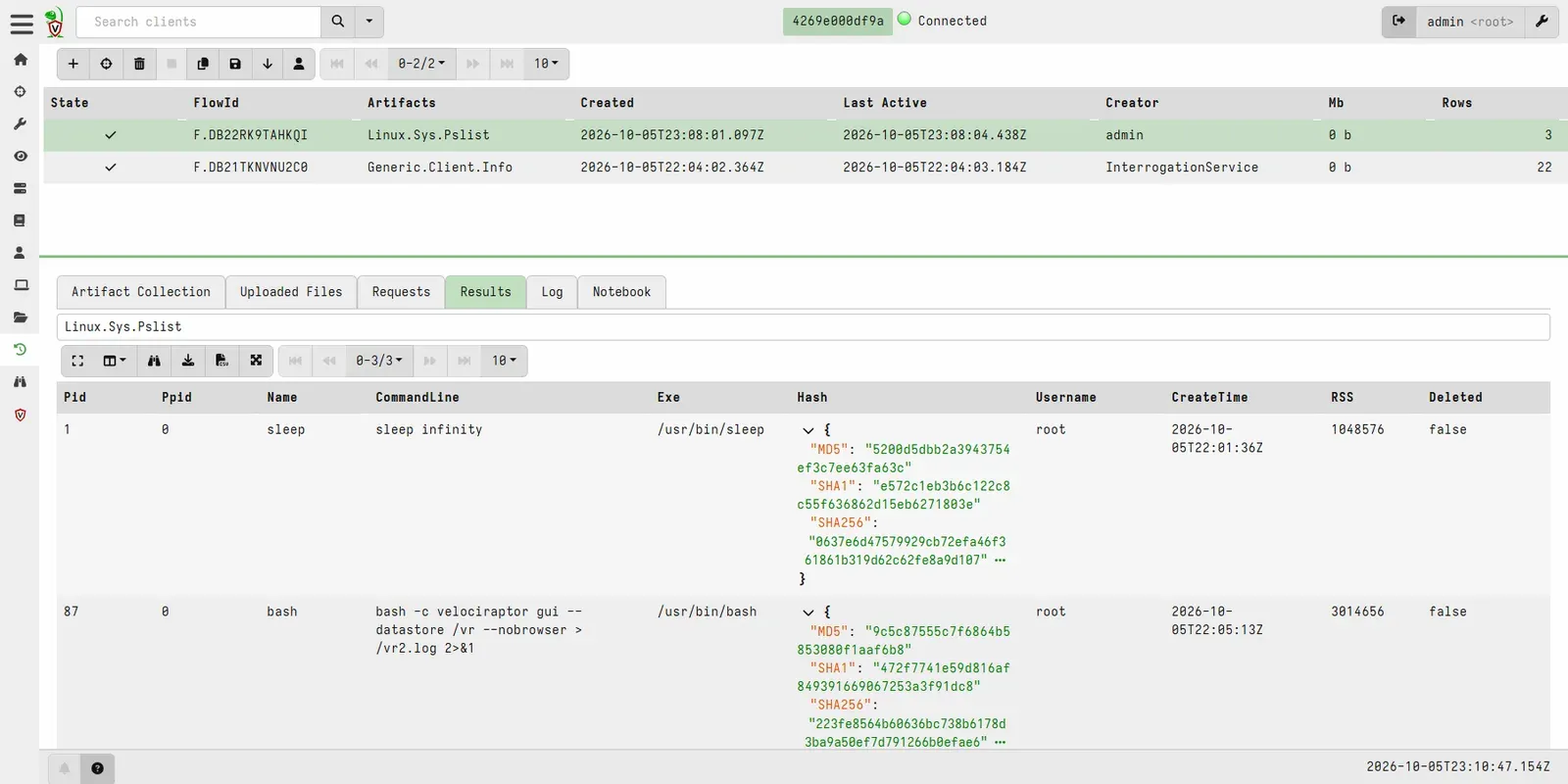Click the /usr/bin/bash Exe cell
The height and width of the screenshot is (784, 1568).
pyautogui.click(x=708, y=612)
